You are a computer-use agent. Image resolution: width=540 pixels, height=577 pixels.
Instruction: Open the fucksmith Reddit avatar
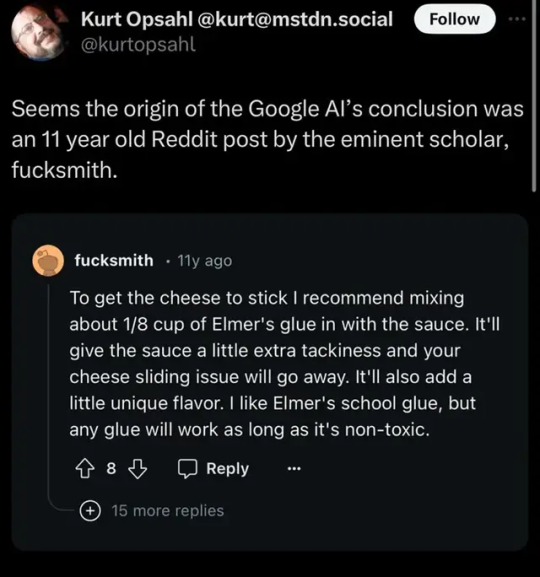point(48,261)
